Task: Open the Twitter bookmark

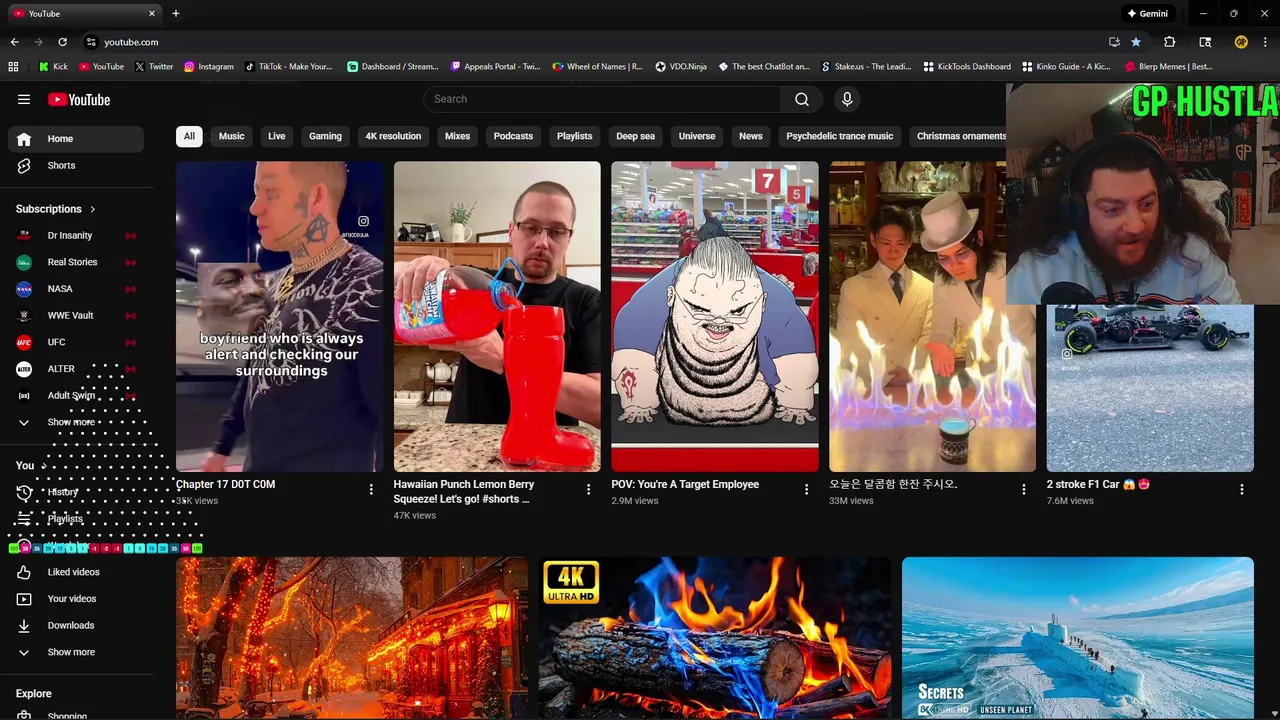Action: click(154, 67)
